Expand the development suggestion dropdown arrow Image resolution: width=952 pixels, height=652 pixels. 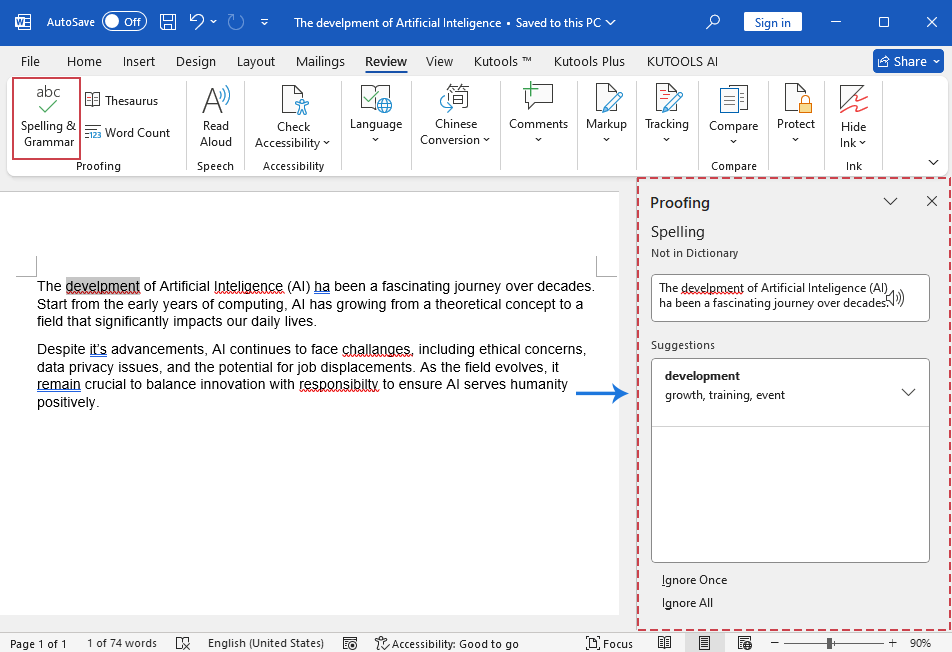click(908, 392)
